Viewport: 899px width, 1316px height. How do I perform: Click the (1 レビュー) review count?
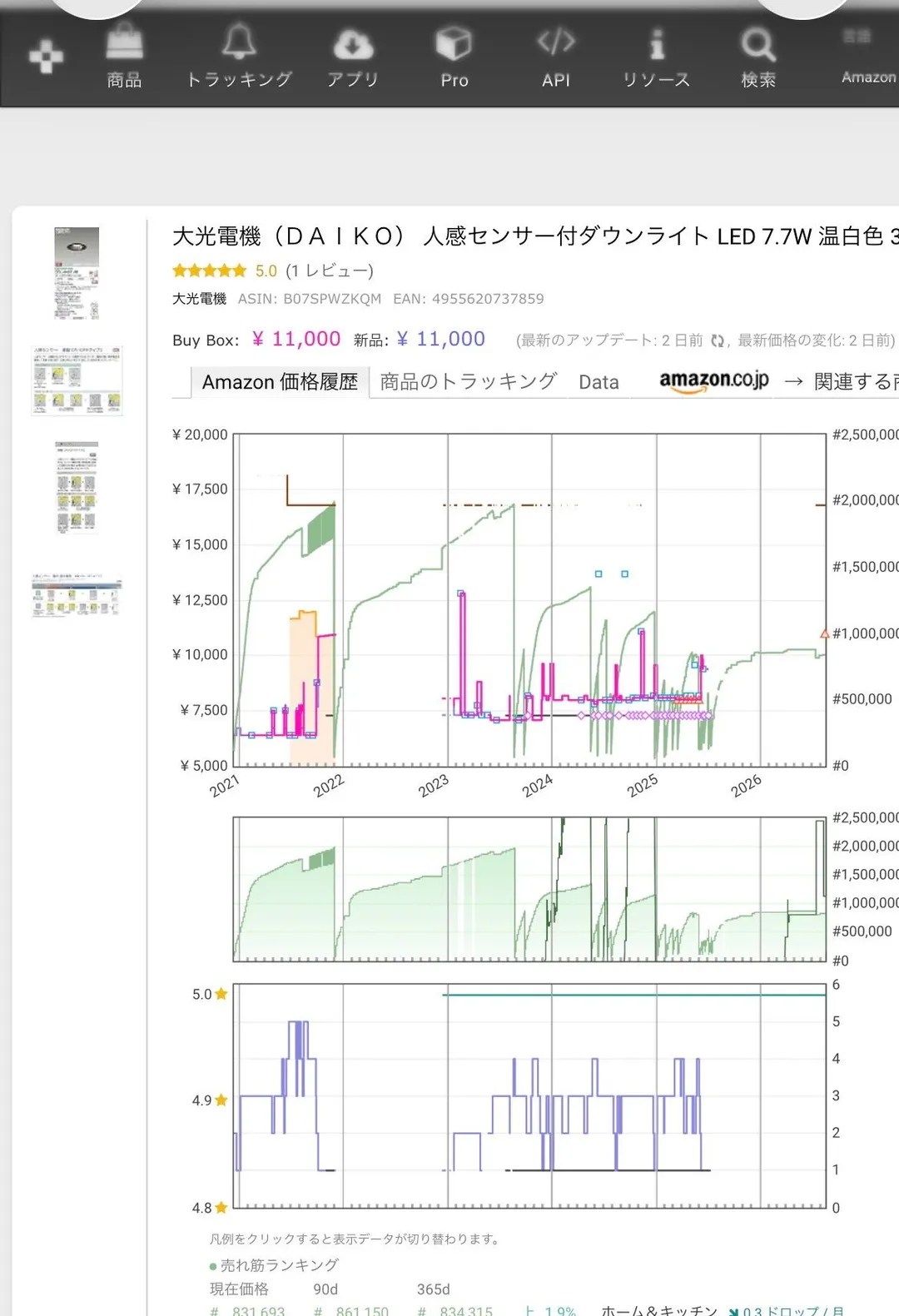[x=330, y=271]
